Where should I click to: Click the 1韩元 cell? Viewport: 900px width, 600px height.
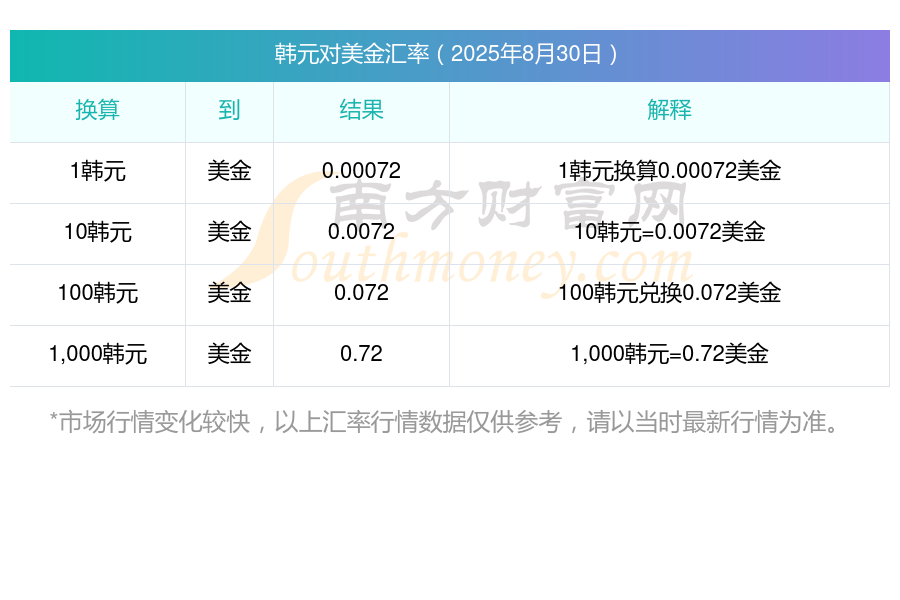pos(98,171)
